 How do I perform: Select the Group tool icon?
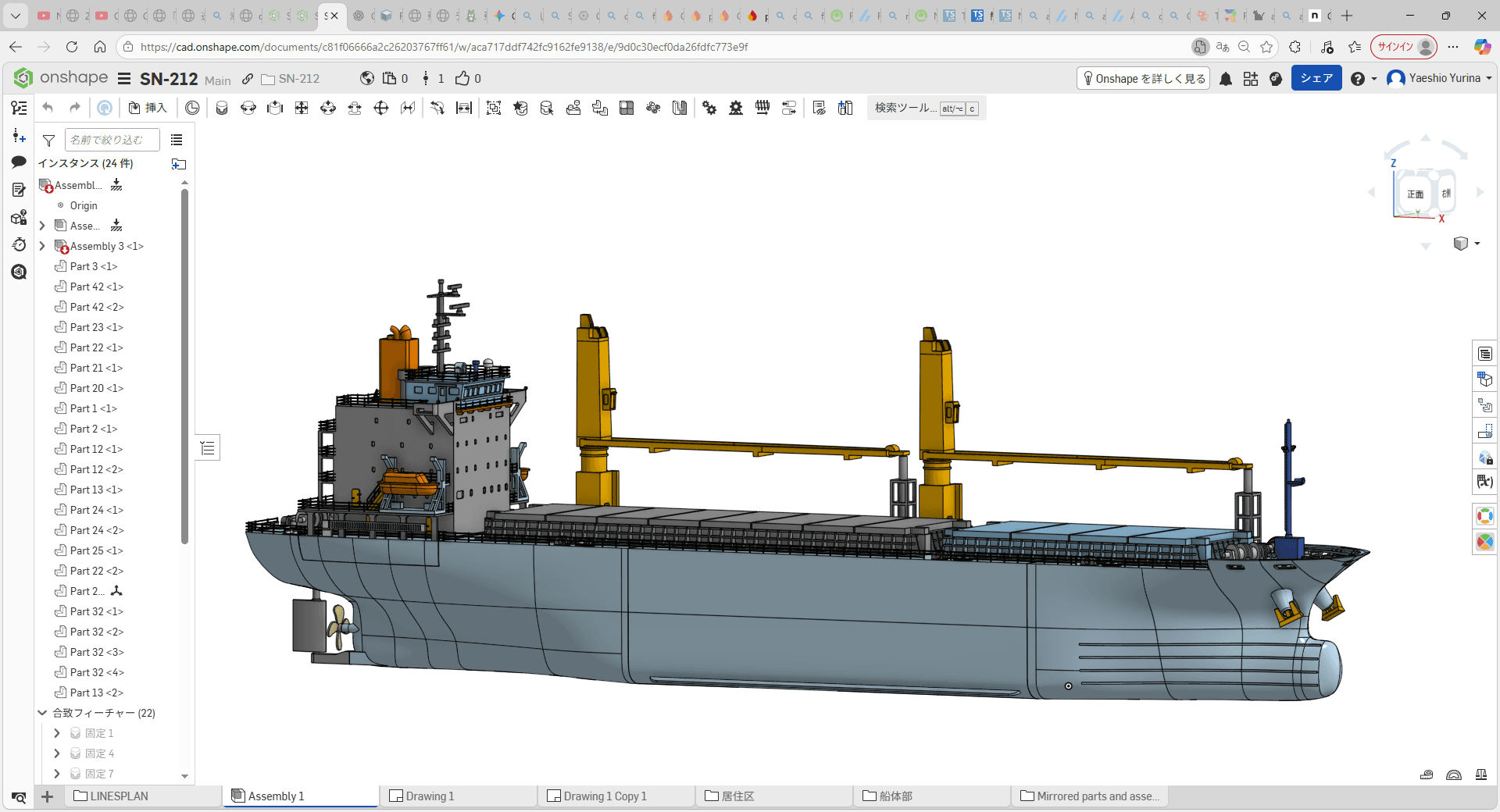point(494,108)
